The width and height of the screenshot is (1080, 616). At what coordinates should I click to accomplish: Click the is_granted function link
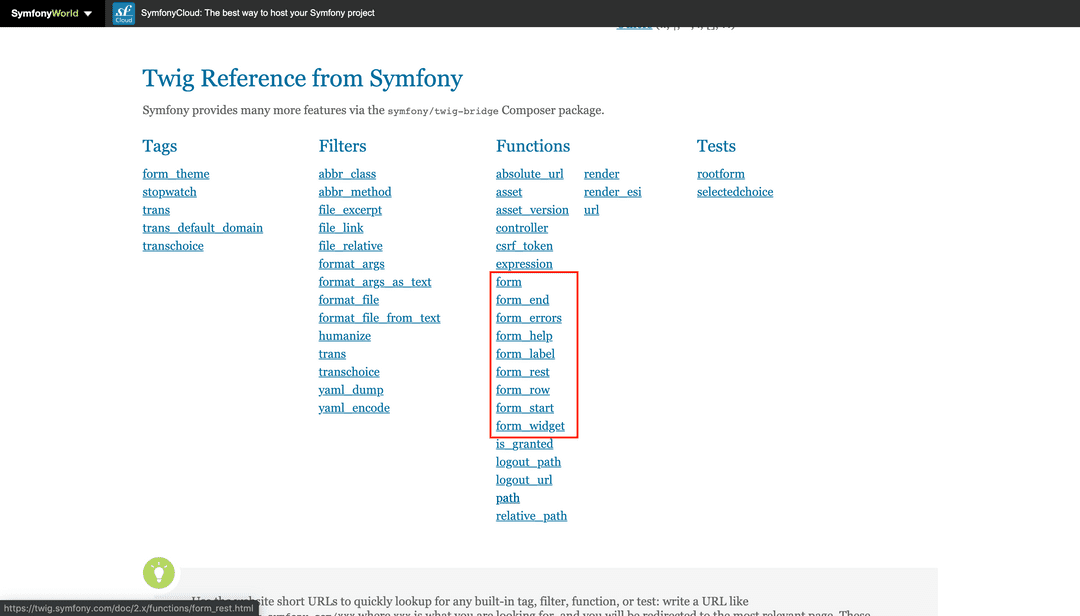(x=524, y=443)
